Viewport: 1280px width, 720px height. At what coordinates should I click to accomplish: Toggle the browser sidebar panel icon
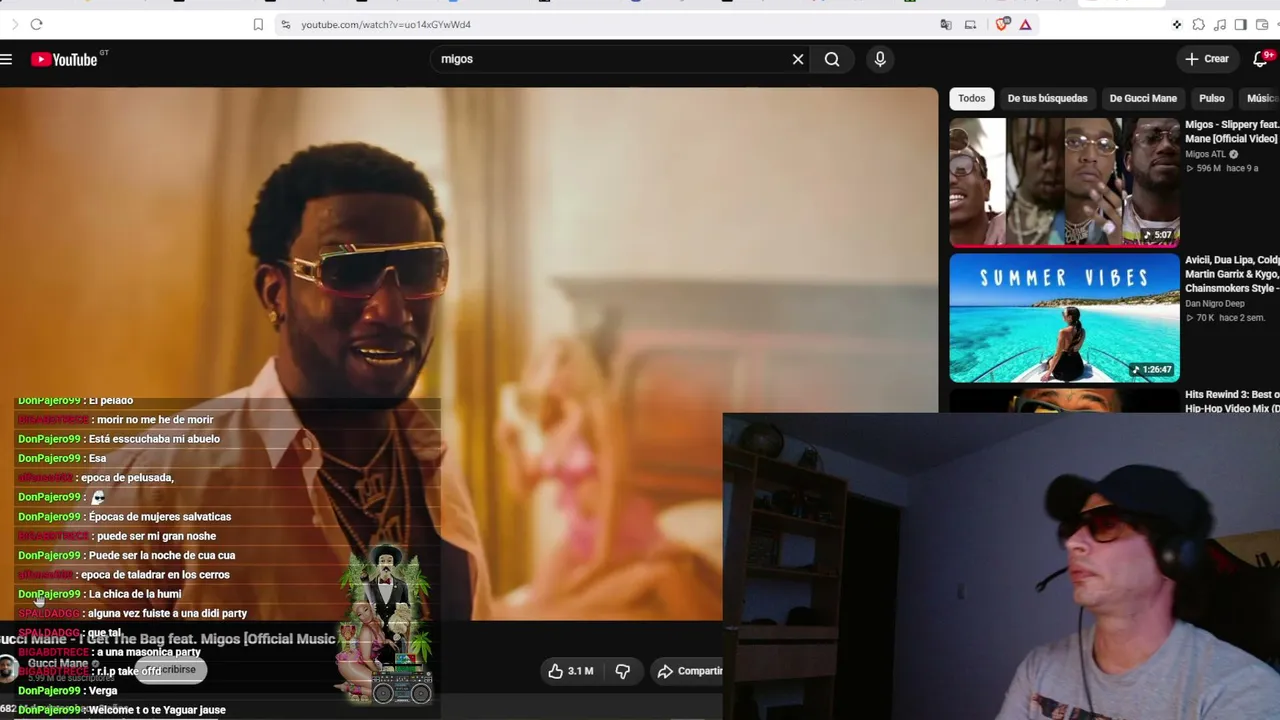click(x=1240, y=24)
